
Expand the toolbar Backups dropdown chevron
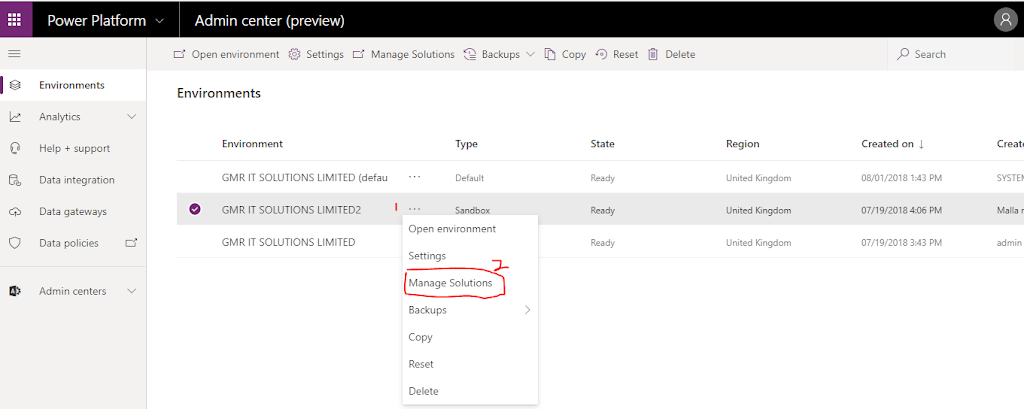pos(530,54)
